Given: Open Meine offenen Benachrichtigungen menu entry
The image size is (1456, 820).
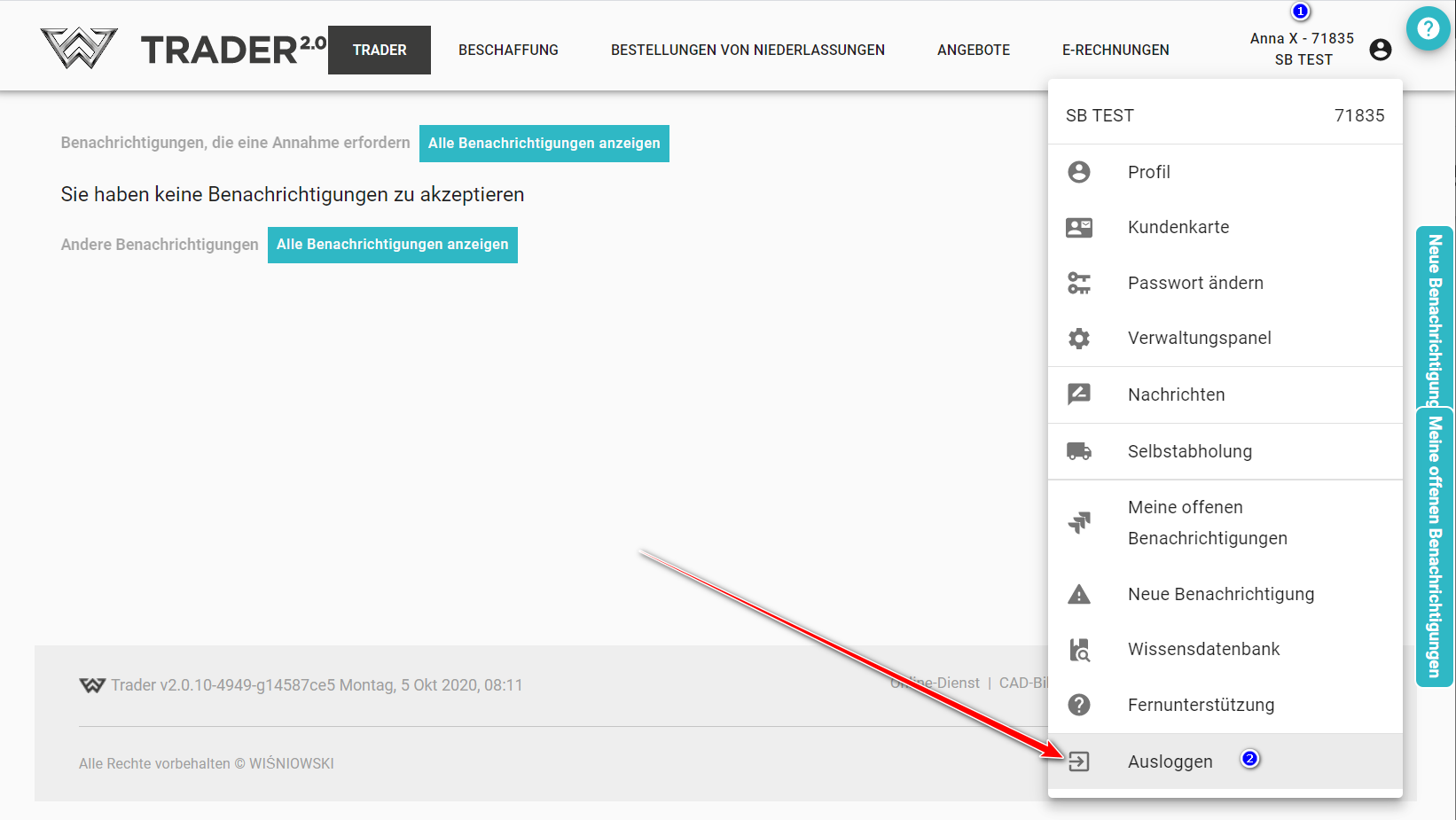Looking at the screenshot, I should pyautogui.click(x=1207, y=523).
